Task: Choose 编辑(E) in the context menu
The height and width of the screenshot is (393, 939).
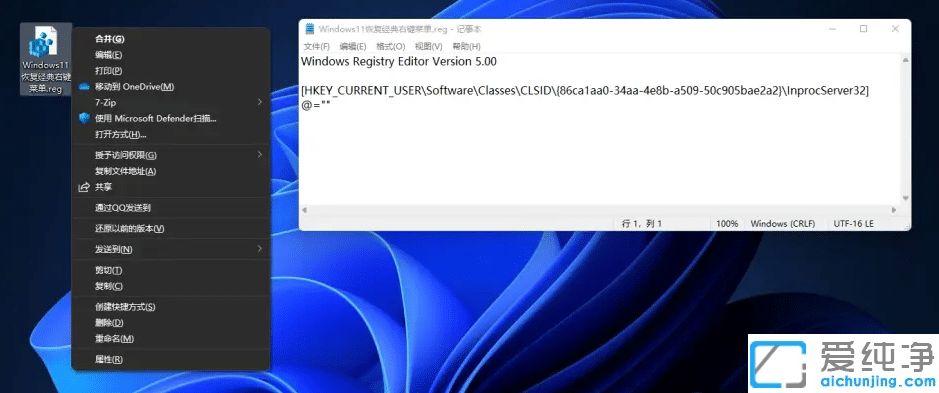Action: [x=171, y=55]
